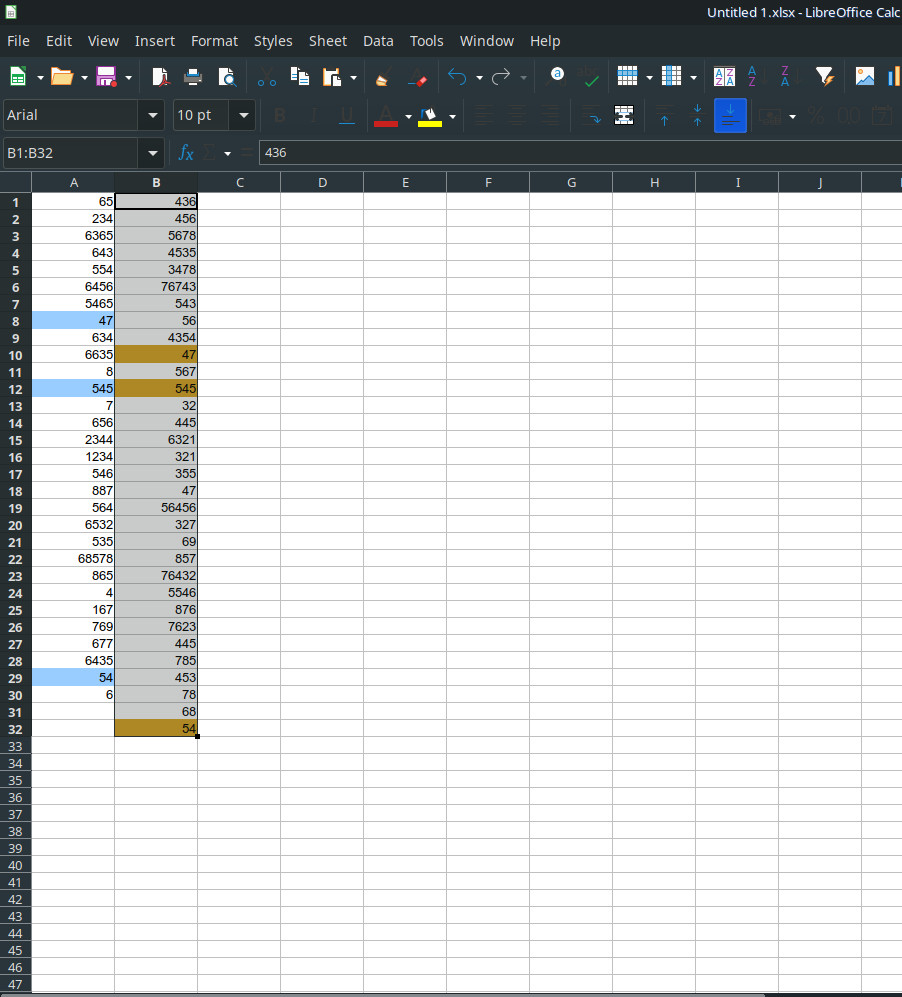Open the File menu
This screenshot has width=902, height=997.
tap(18, 41)
